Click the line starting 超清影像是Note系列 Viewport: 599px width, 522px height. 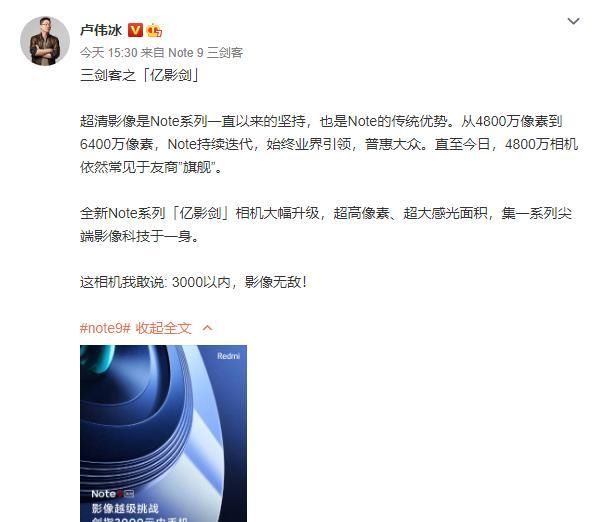click(321, 121)
